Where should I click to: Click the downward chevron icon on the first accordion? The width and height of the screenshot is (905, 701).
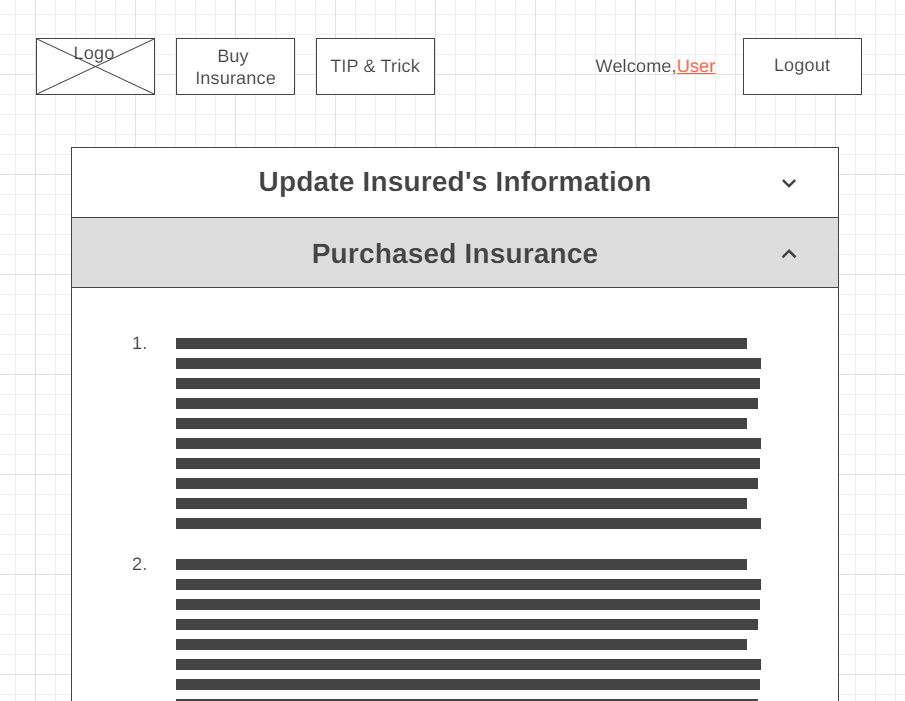789,183
